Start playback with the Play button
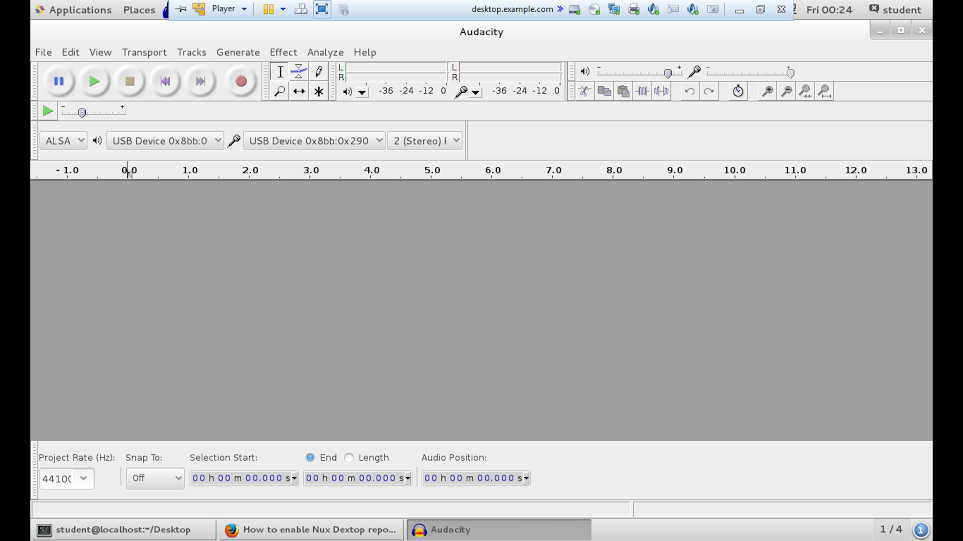Screen dimensions: 963x541 pyautogui.click(x=94, y=81)
